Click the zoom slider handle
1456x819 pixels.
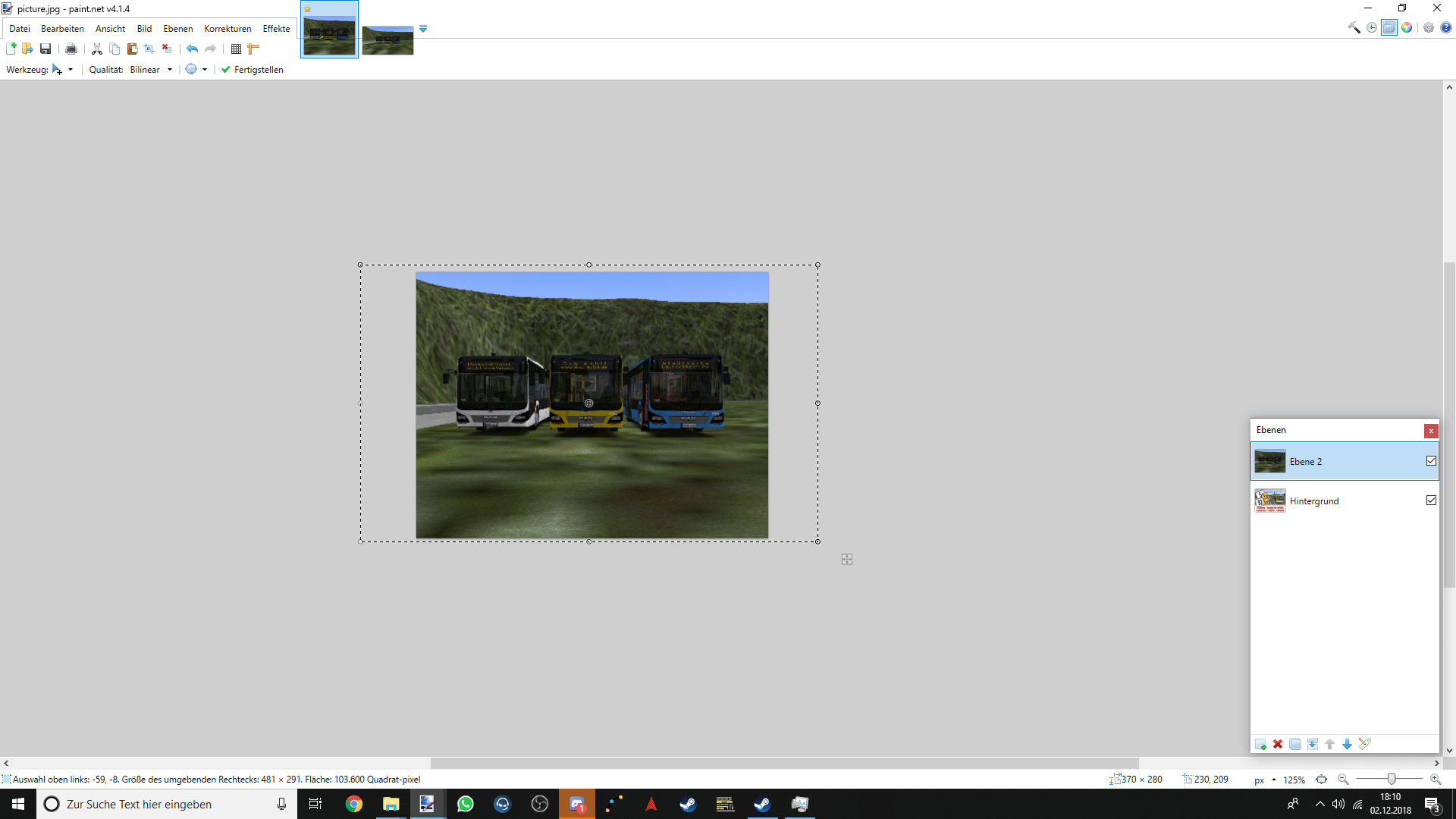point(1392,780)
